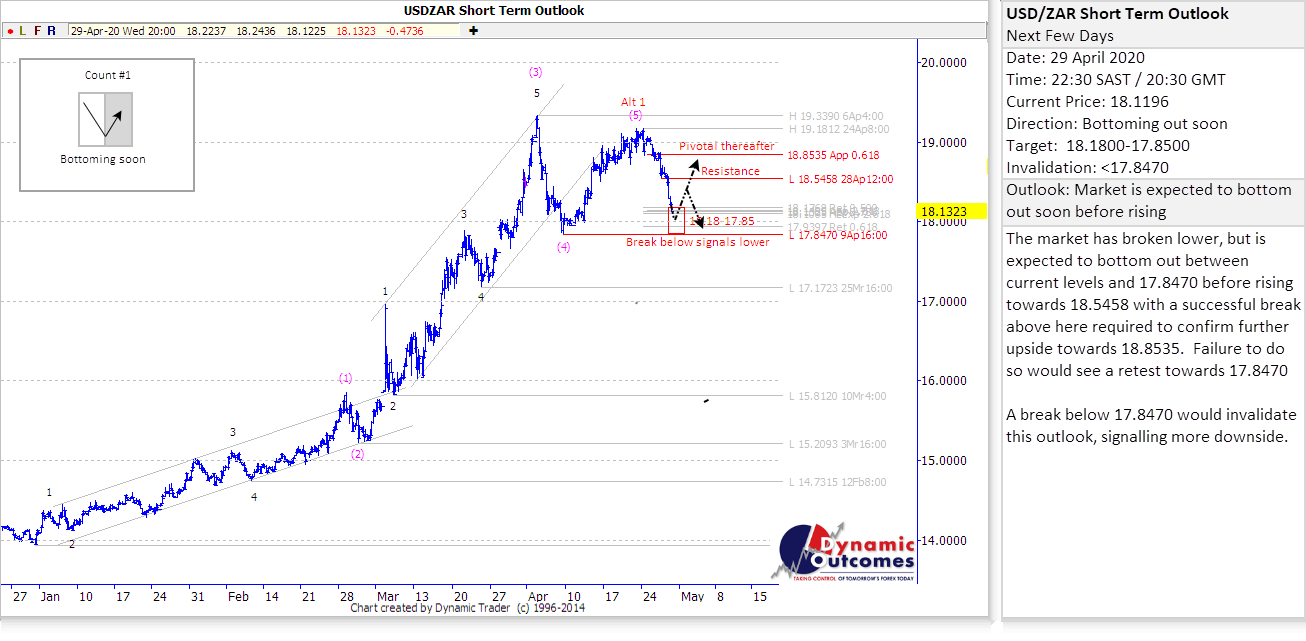
Task: Click the Direction: Bottoming out soon line
Action: (x=1116, y=124)
